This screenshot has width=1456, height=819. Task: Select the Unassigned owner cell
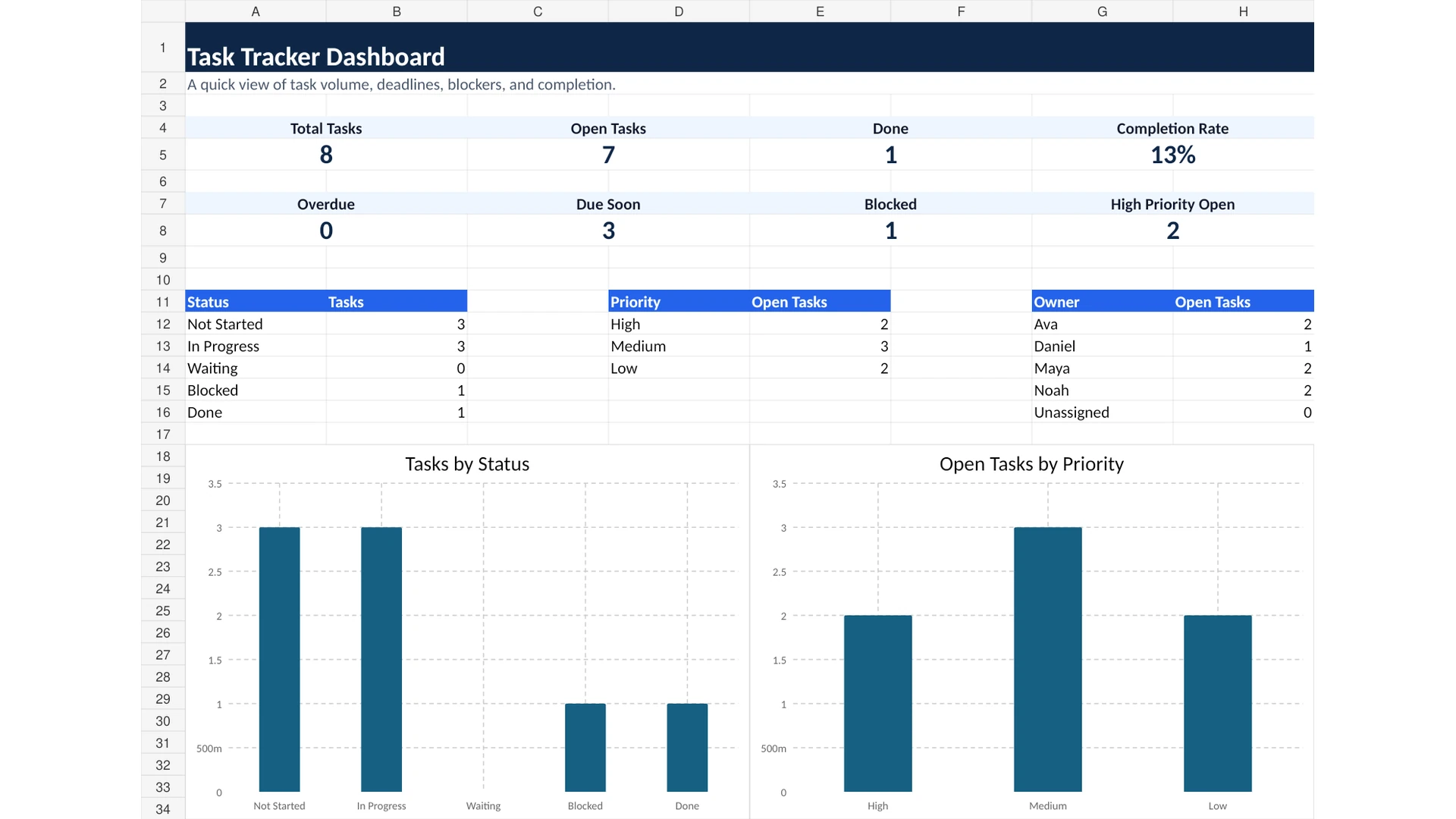pos(1102,412)
